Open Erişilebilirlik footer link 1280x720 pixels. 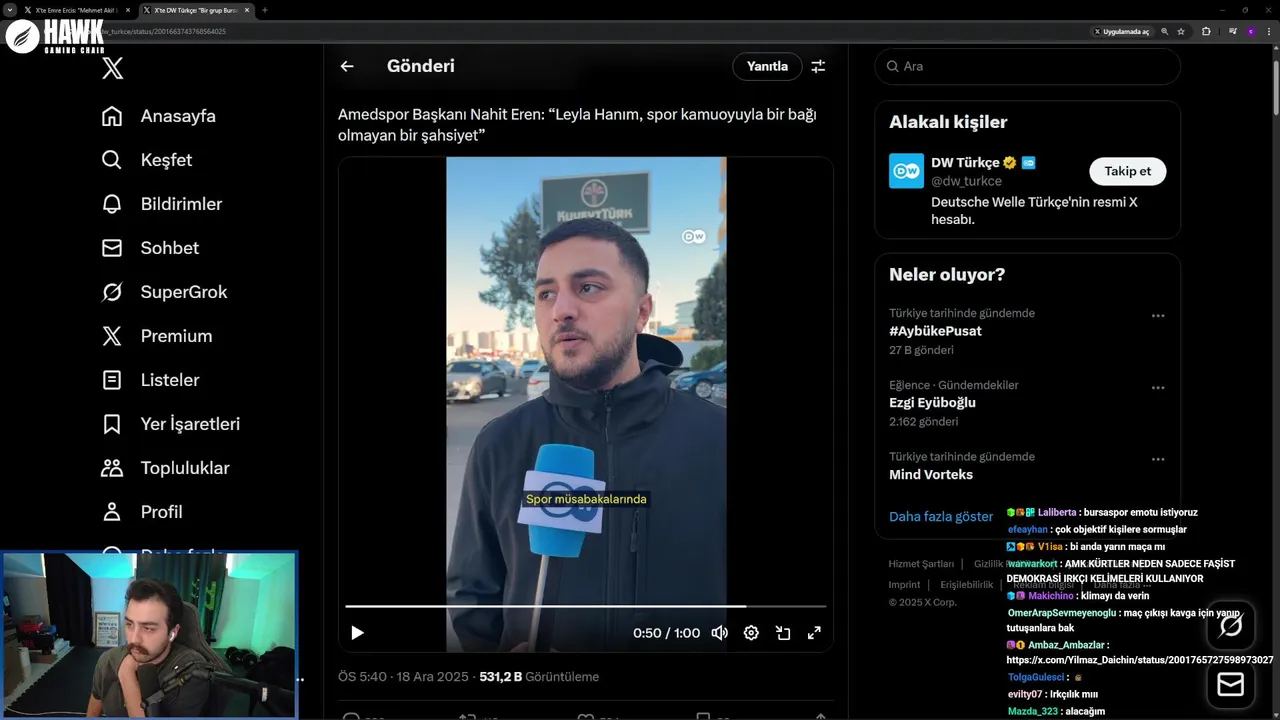click(x=966, y=585)
